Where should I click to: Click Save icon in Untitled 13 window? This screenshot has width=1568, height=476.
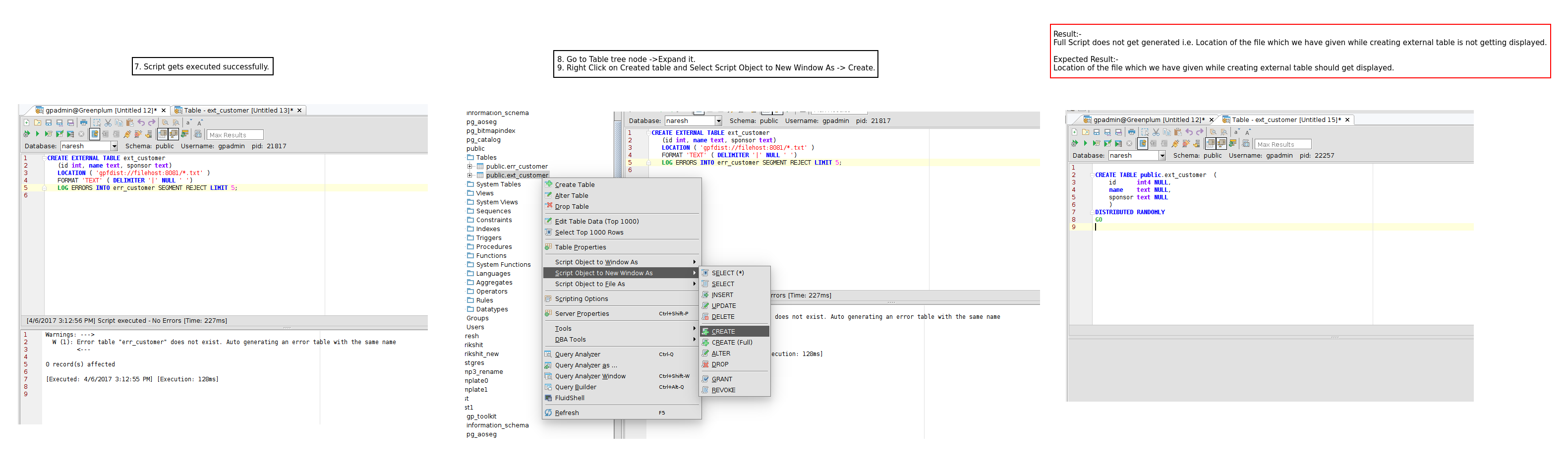point(49,122)
